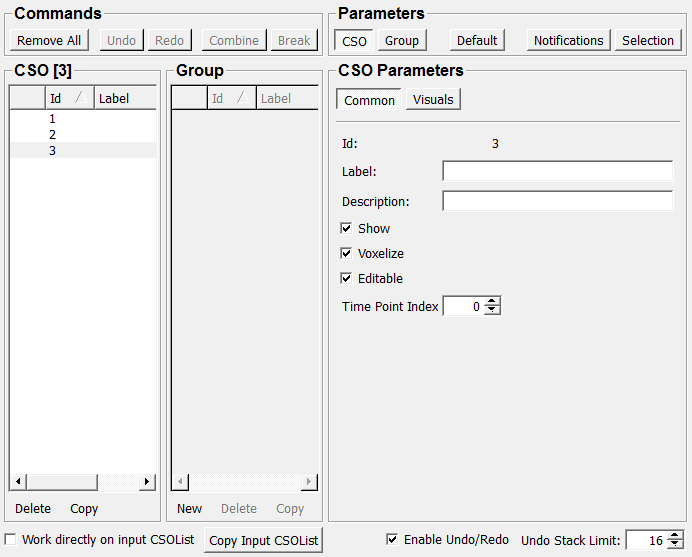Select the Default parameters tab
Viewport: 692px width, 557px height.
coord(477,40)
